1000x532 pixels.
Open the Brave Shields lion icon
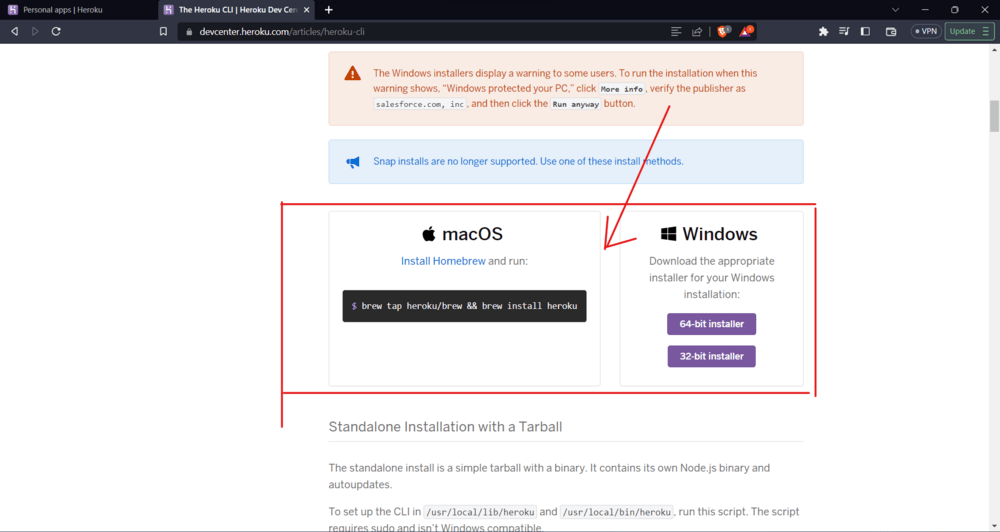(723, 31)
